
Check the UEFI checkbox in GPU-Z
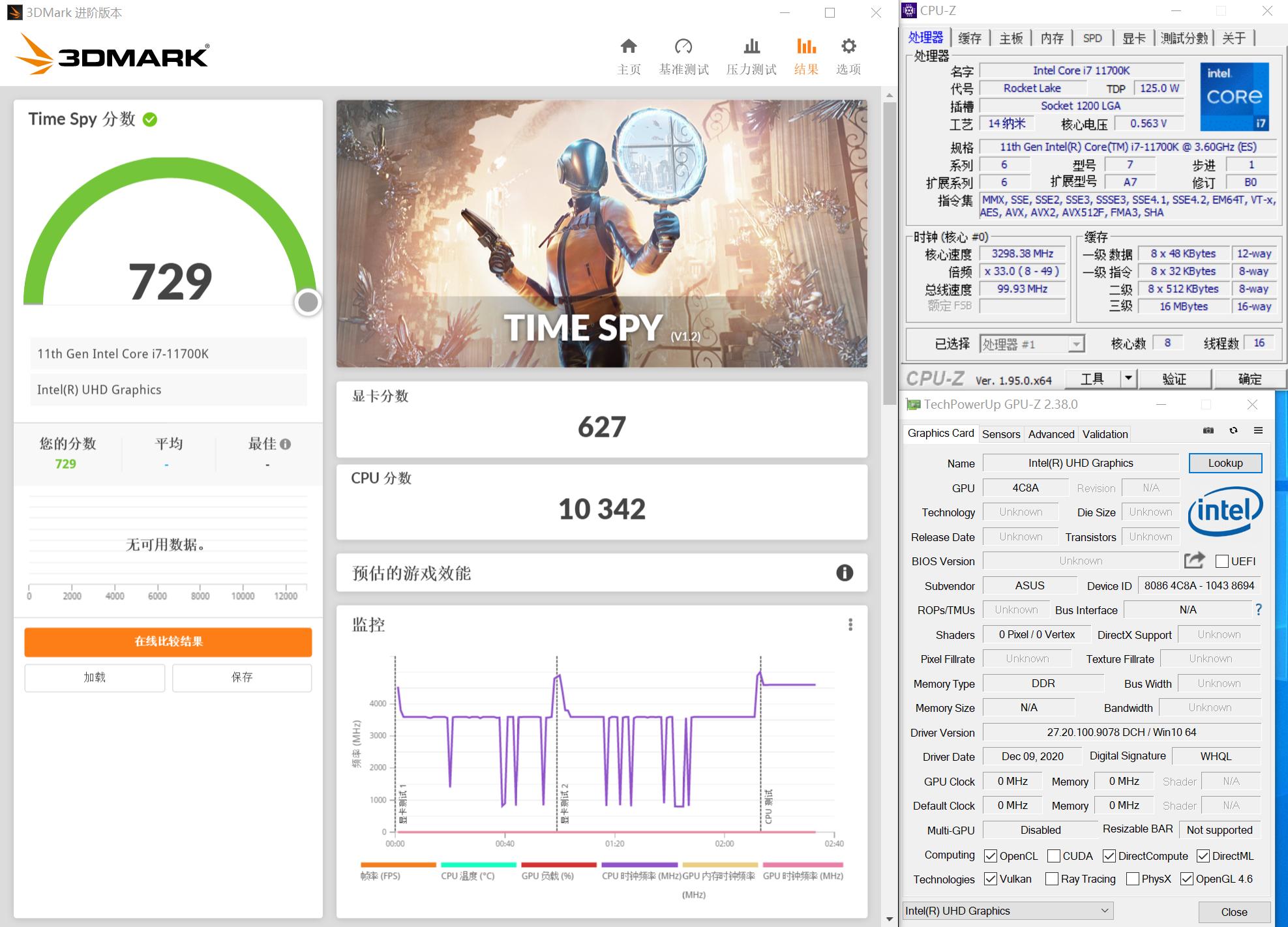click(1221, 561)
